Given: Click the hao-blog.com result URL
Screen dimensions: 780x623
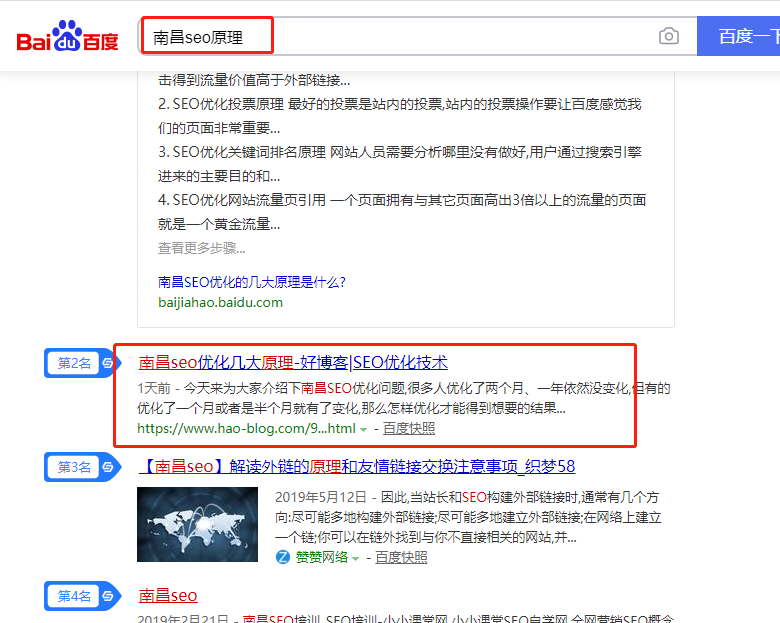Looking at the screenshot, I should [246, 428].
